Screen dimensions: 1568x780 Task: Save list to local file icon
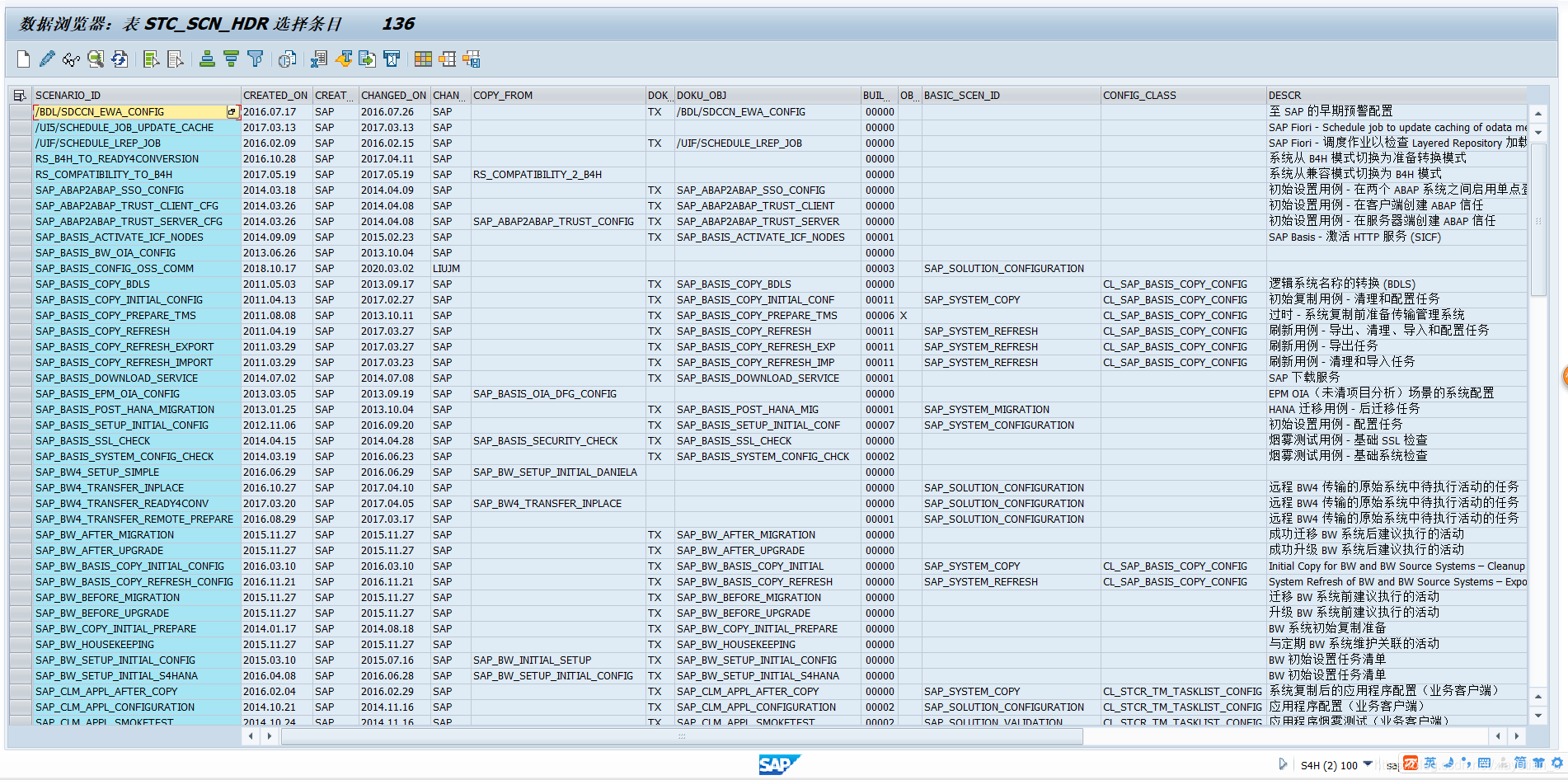click(x=368, y=59)
